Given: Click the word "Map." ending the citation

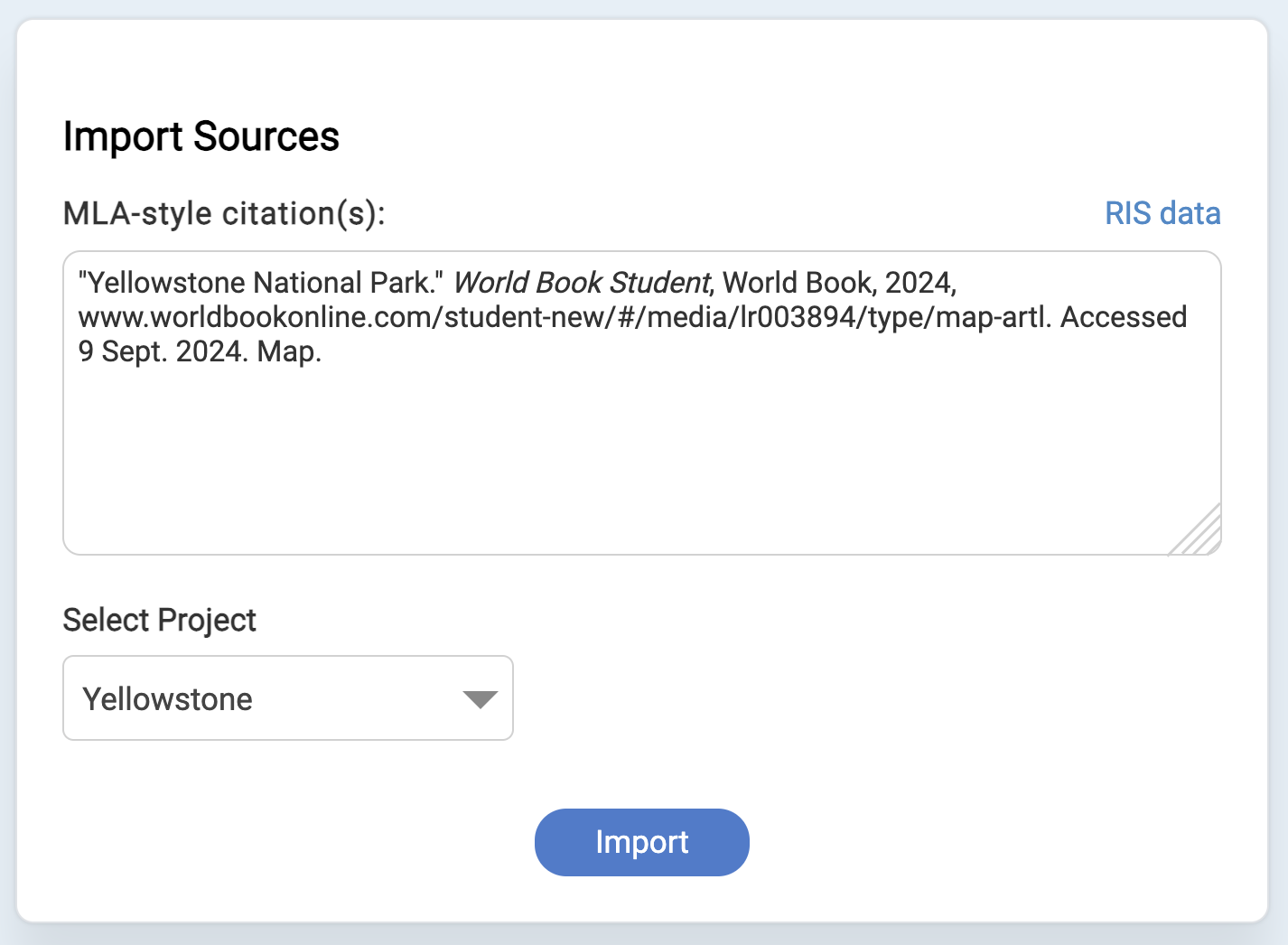Looking at the screenshot, I should pos(289,351).
